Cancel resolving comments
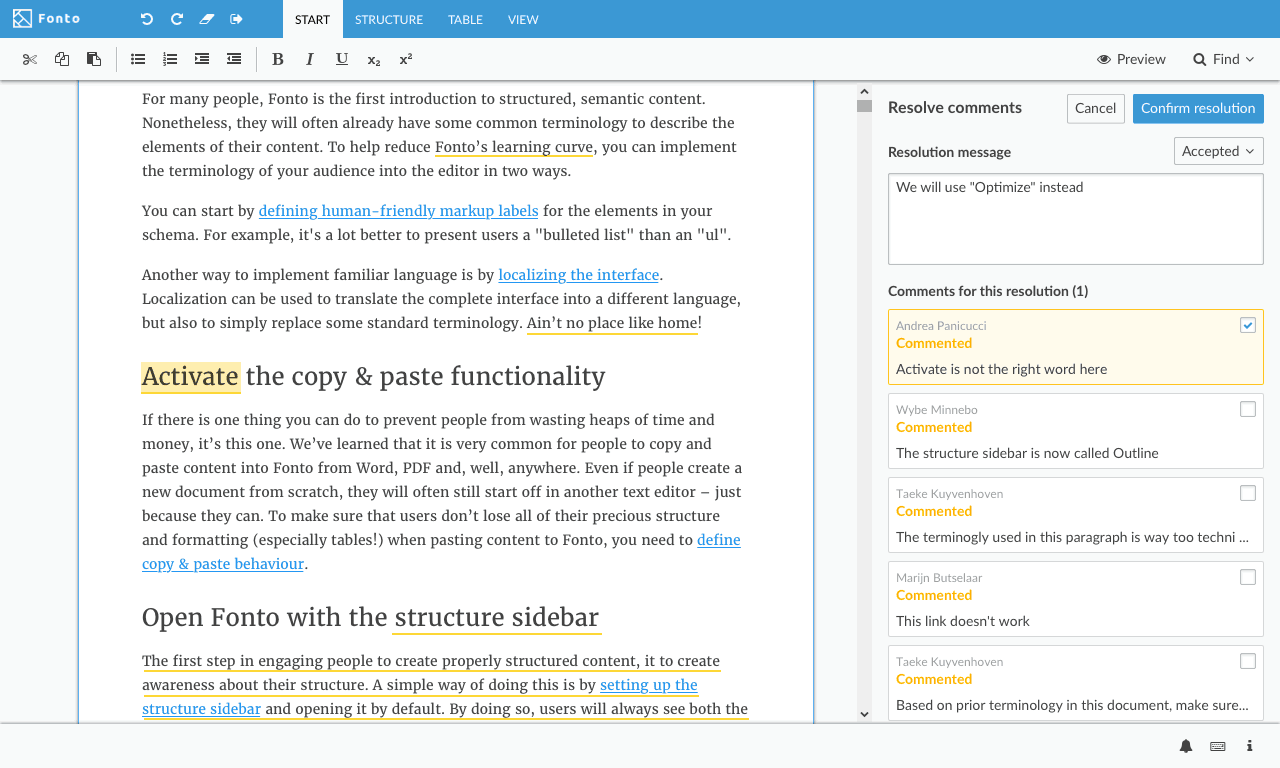This screenshot has width=1280, height=768. tap(1095, 108)
